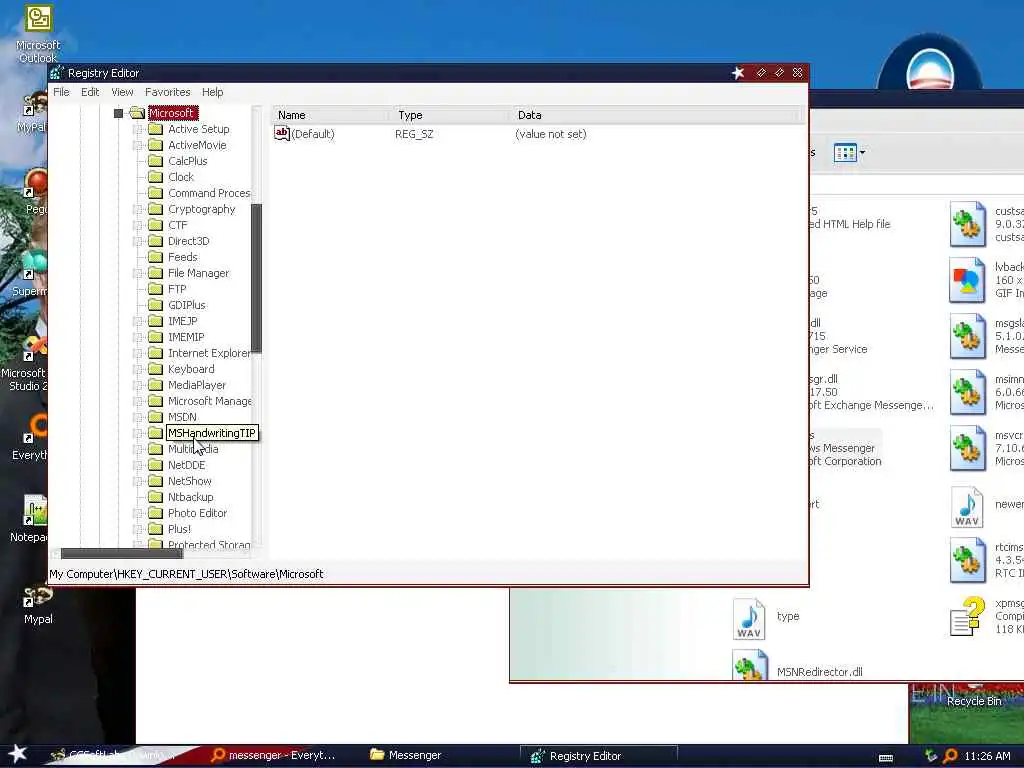
Task: Open the Edit menu in Registry Editor
Action: [x=90, y=92]
